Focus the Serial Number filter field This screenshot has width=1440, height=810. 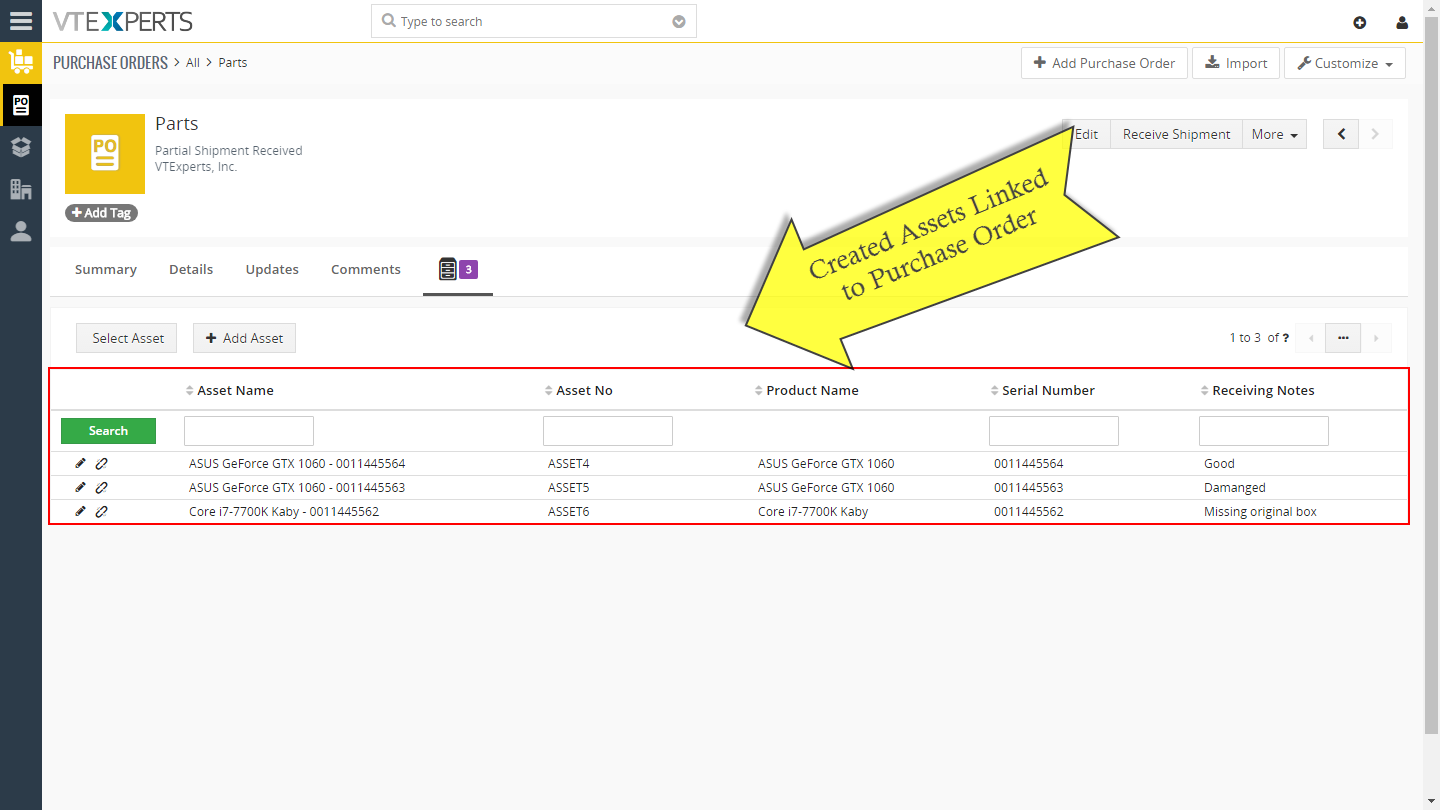pos(1054,431)
